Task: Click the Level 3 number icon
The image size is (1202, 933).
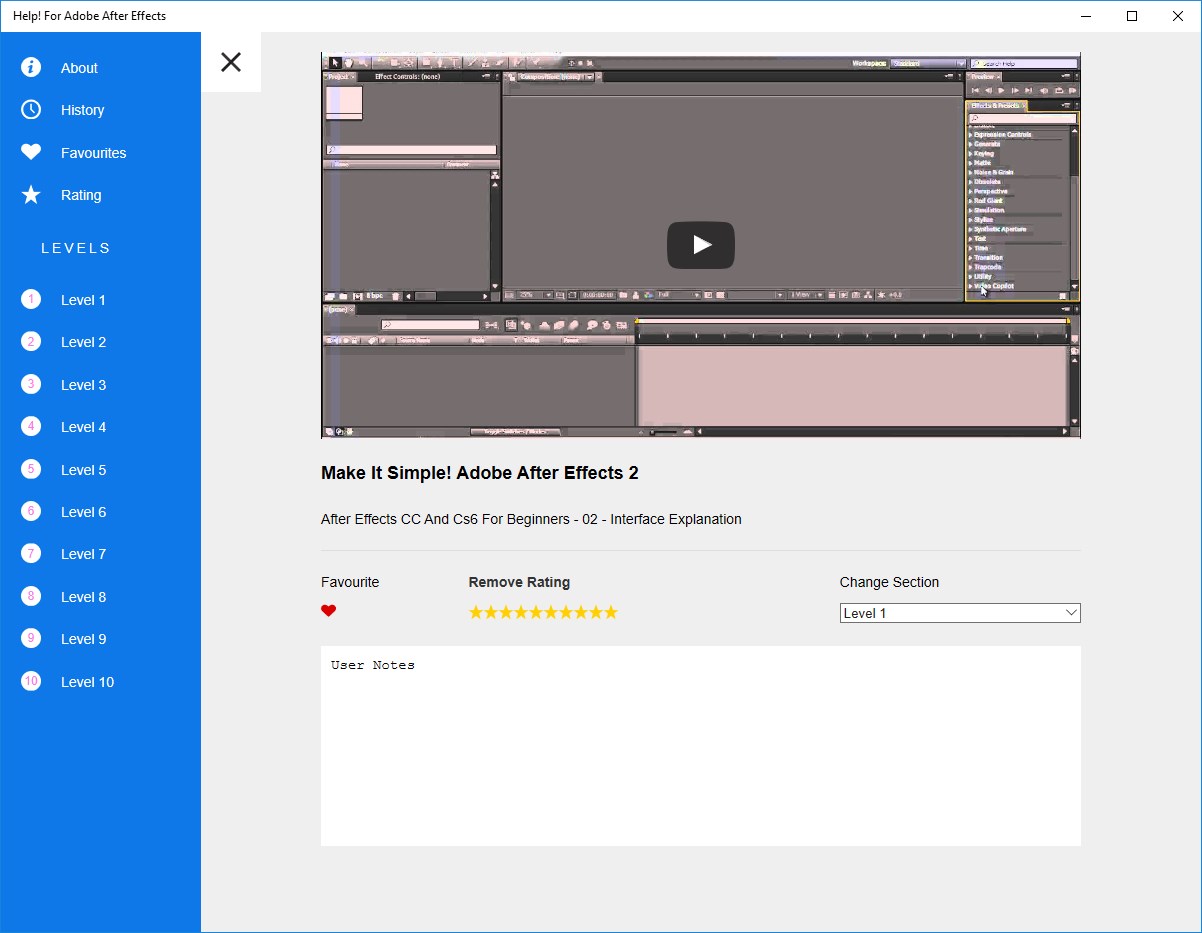Action: pyautogui.click(x=31, y=384)
